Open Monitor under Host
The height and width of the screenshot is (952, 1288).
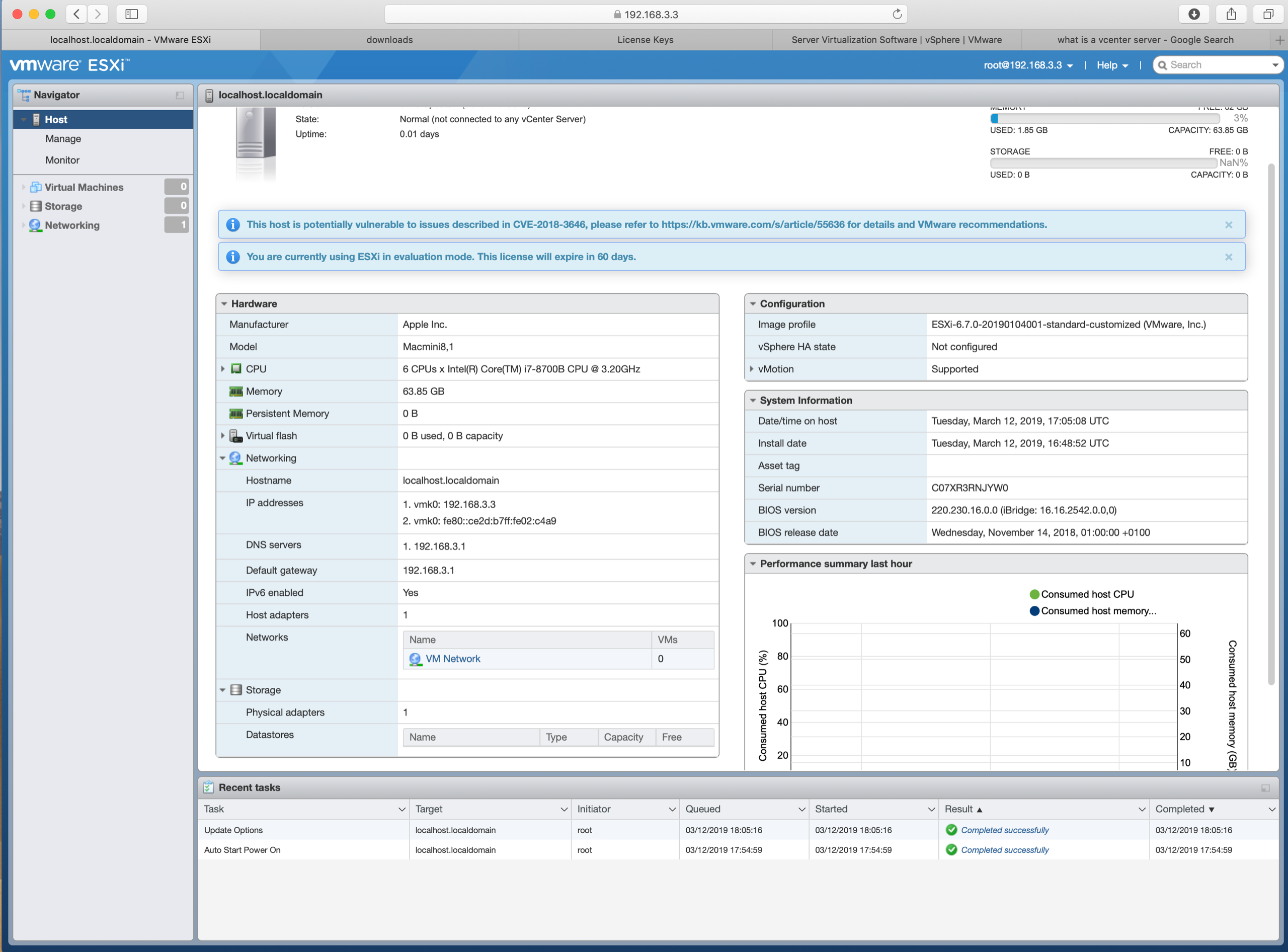(62, 160)
